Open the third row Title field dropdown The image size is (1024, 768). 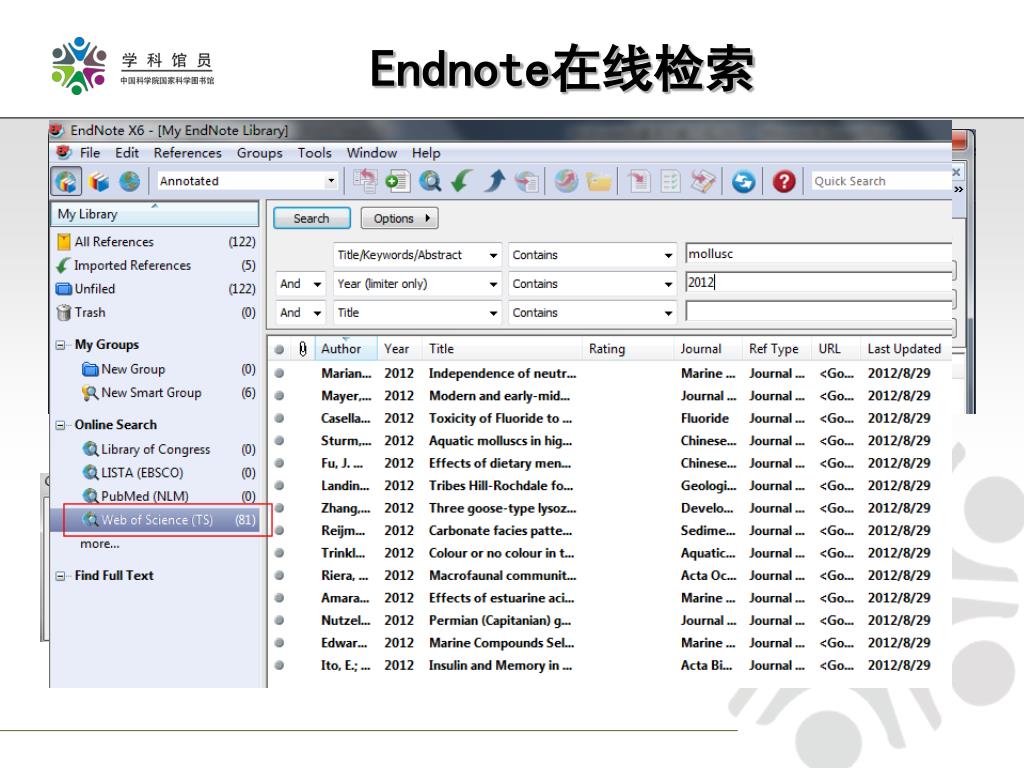coord(493,313)
